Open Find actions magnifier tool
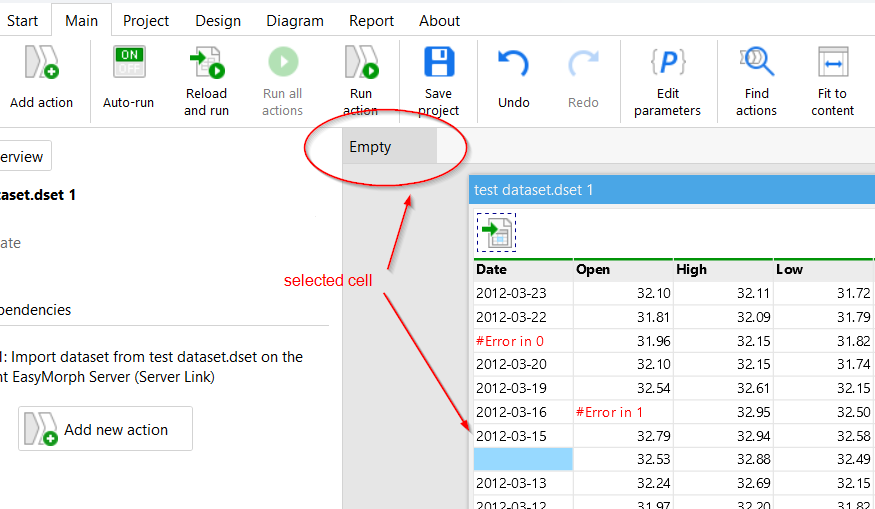The width and height of the screenshot is (875, 509). point(756,63)
